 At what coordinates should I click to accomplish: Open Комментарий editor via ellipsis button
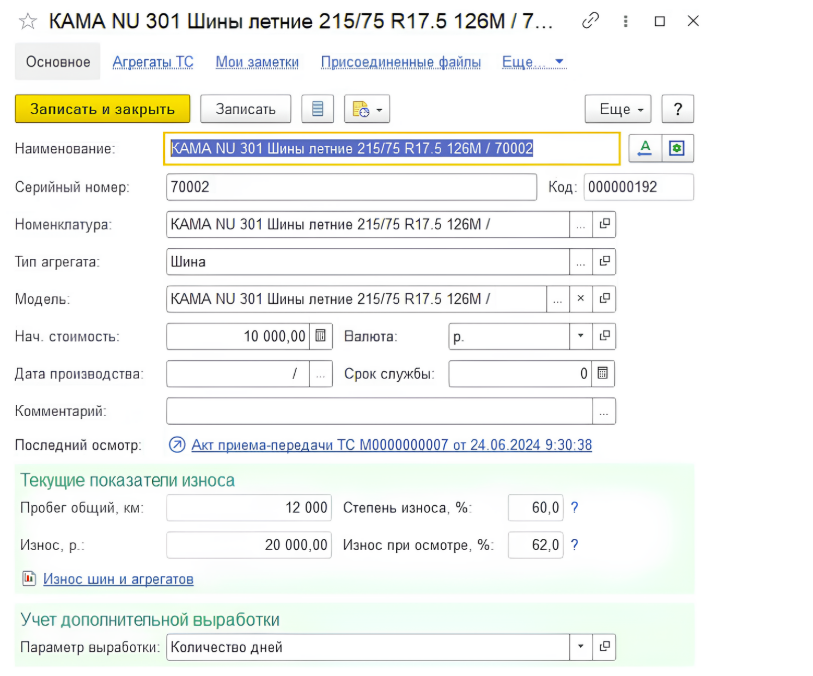coord(604,411)
